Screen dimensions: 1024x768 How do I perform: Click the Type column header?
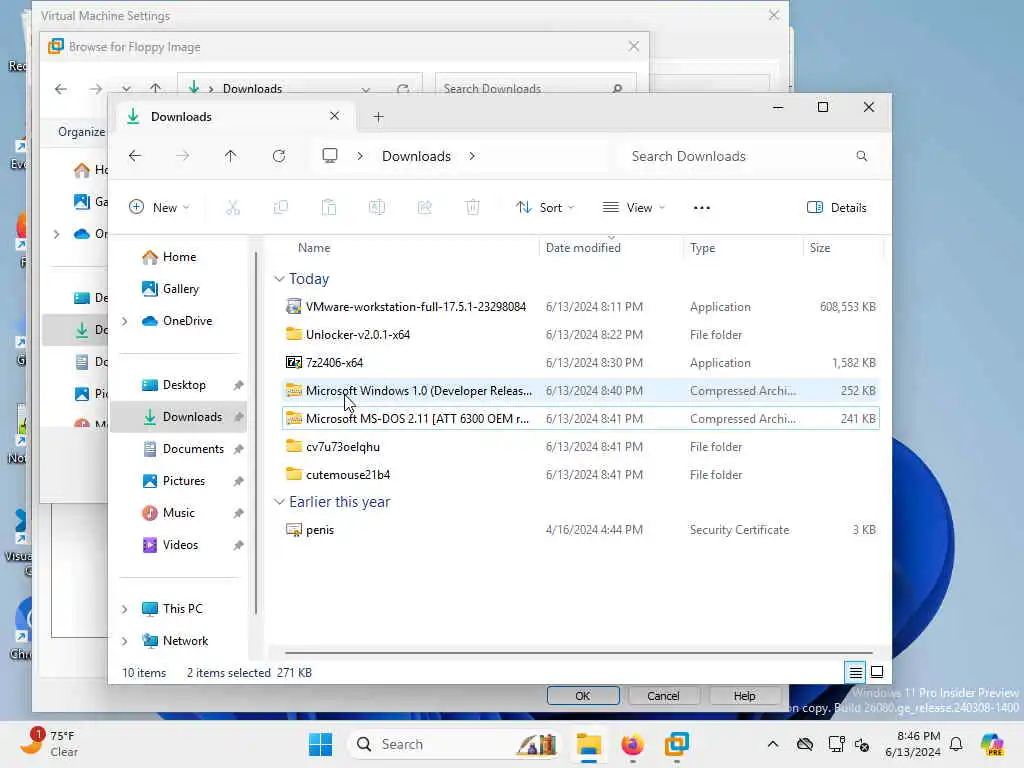744,248
